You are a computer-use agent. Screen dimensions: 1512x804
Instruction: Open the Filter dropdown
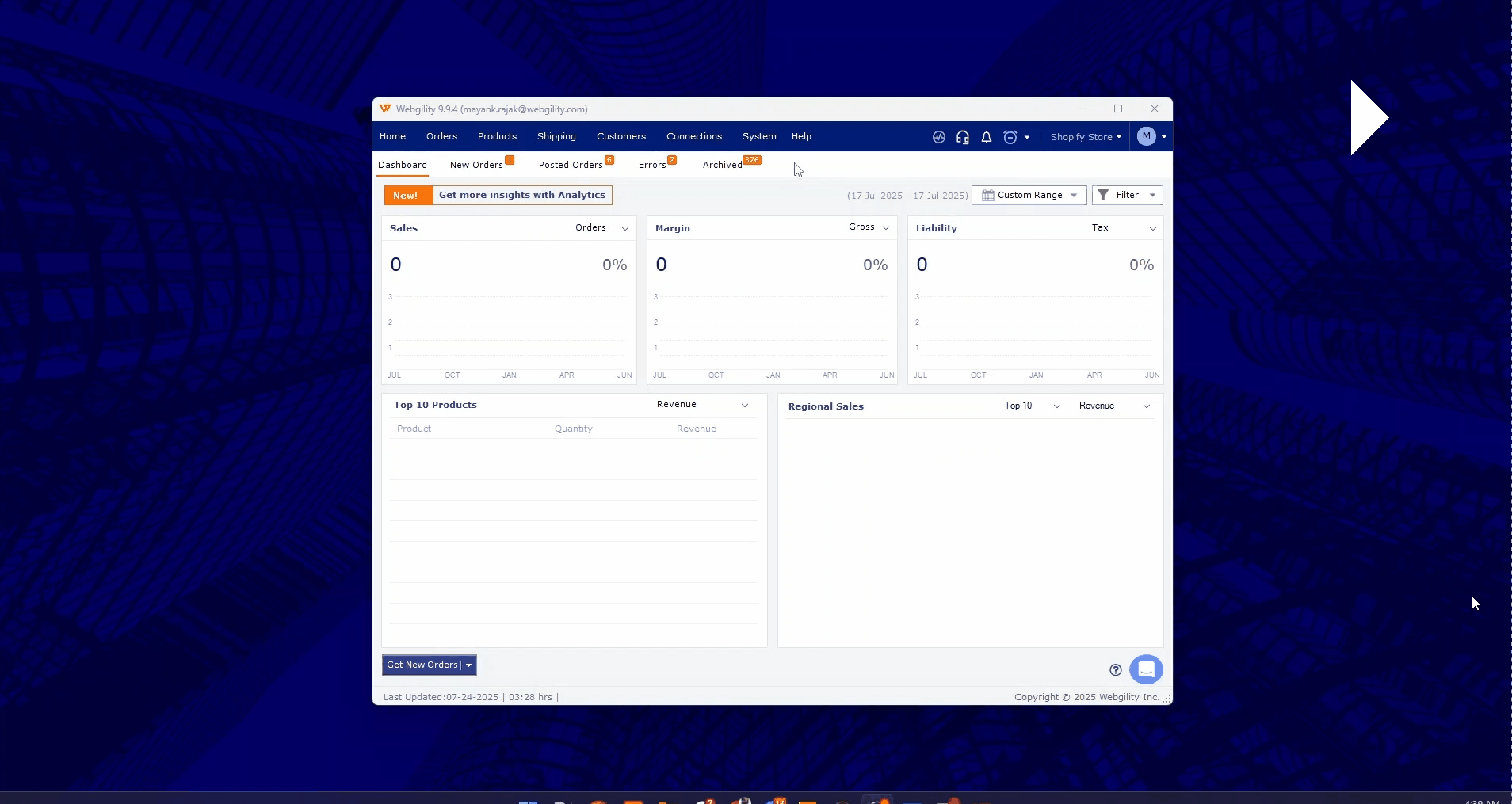click(x=1128, y=195)
